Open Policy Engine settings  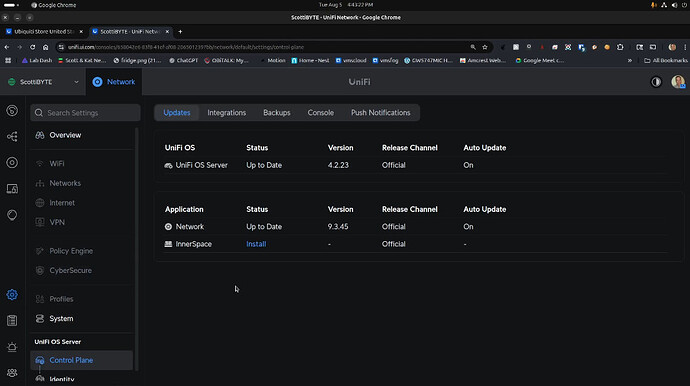pos(71,251)
